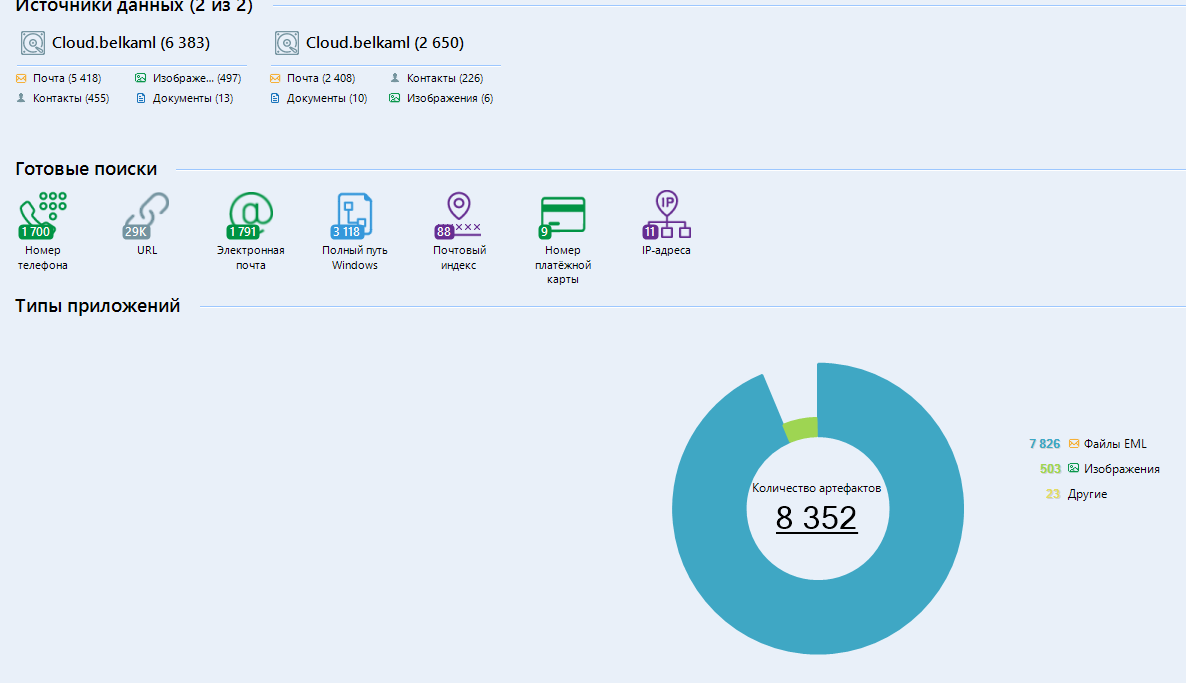The height and width of the screenshot is (683, 1186).
Task: Select Изображения legend entry in chart
Action: [x=1122, y=469]
